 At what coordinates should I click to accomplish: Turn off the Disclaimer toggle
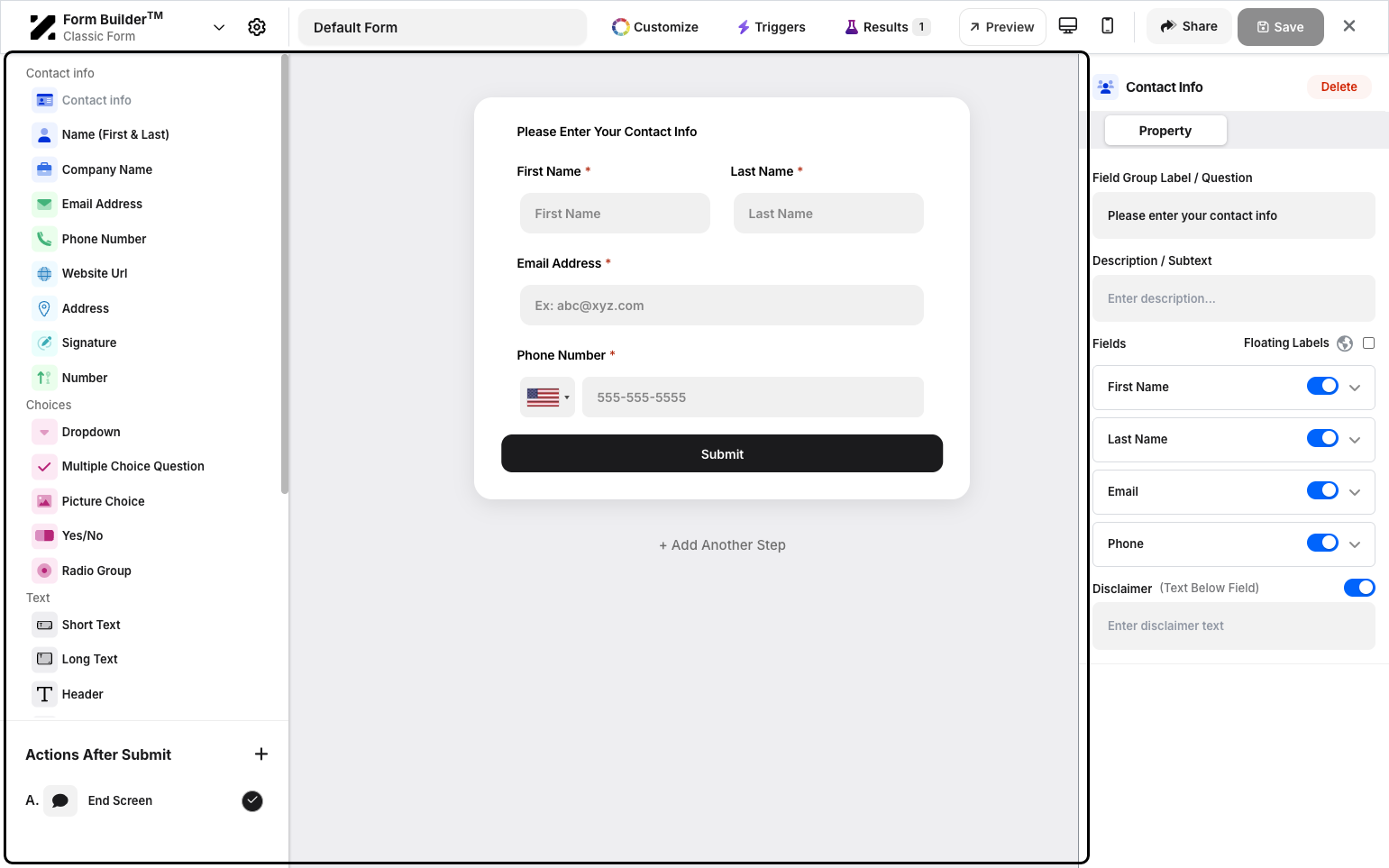1359,588
